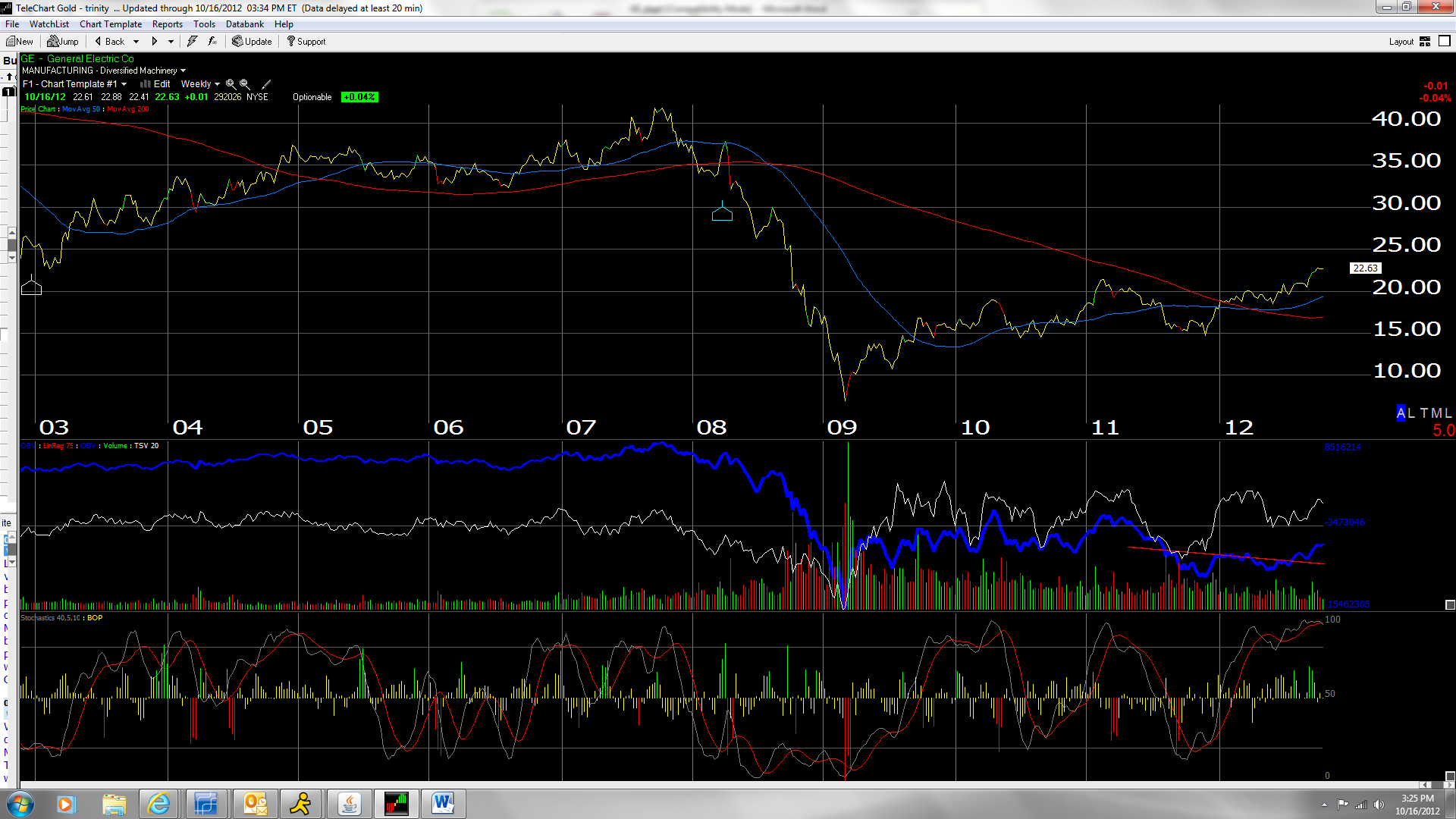Toggle the A arithmetic scale button
The image size is (1456, 819).
point(1399,413)
